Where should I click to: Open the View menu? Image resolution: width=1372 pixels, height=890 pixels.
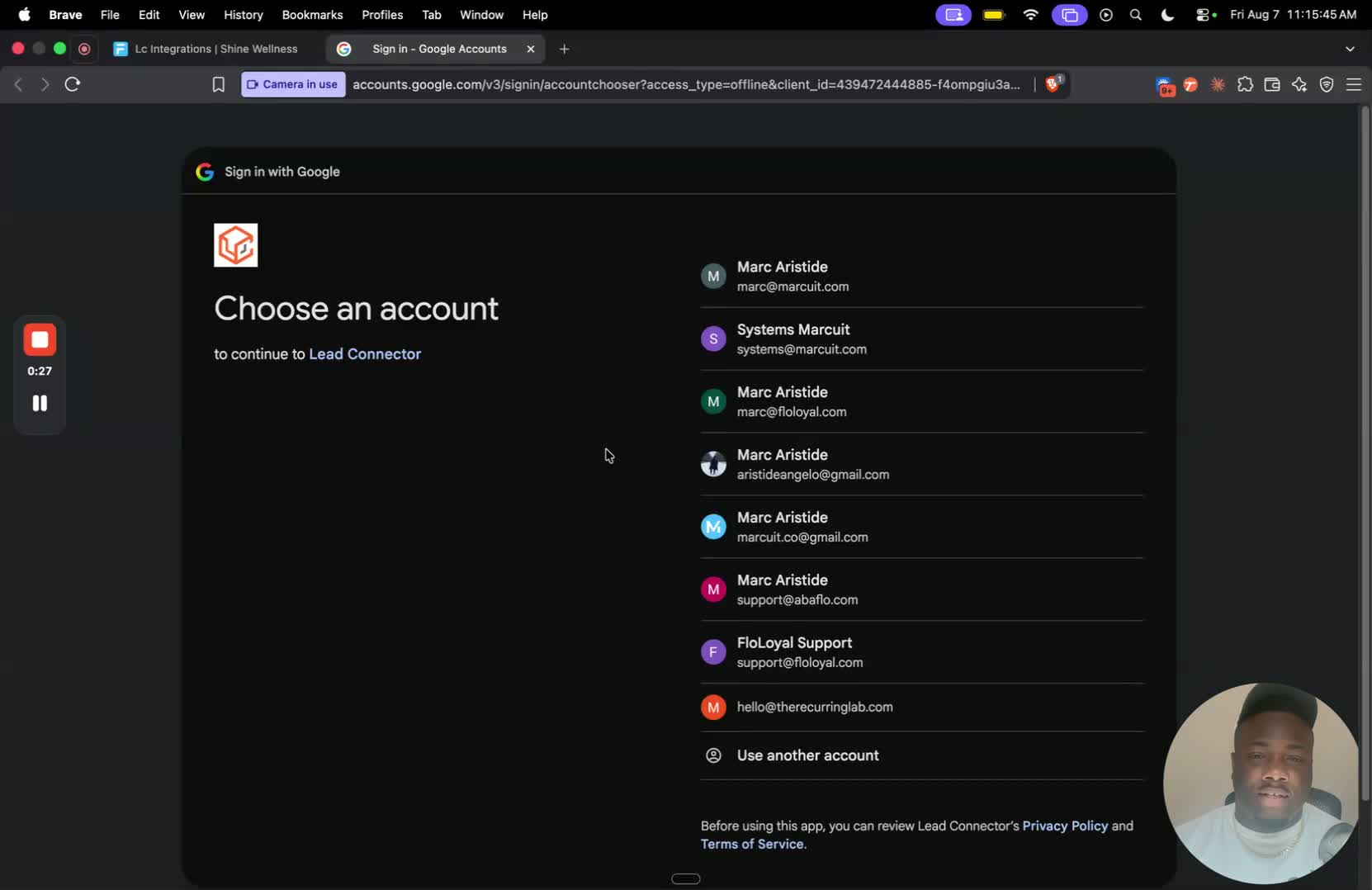[x=192, y=15]
